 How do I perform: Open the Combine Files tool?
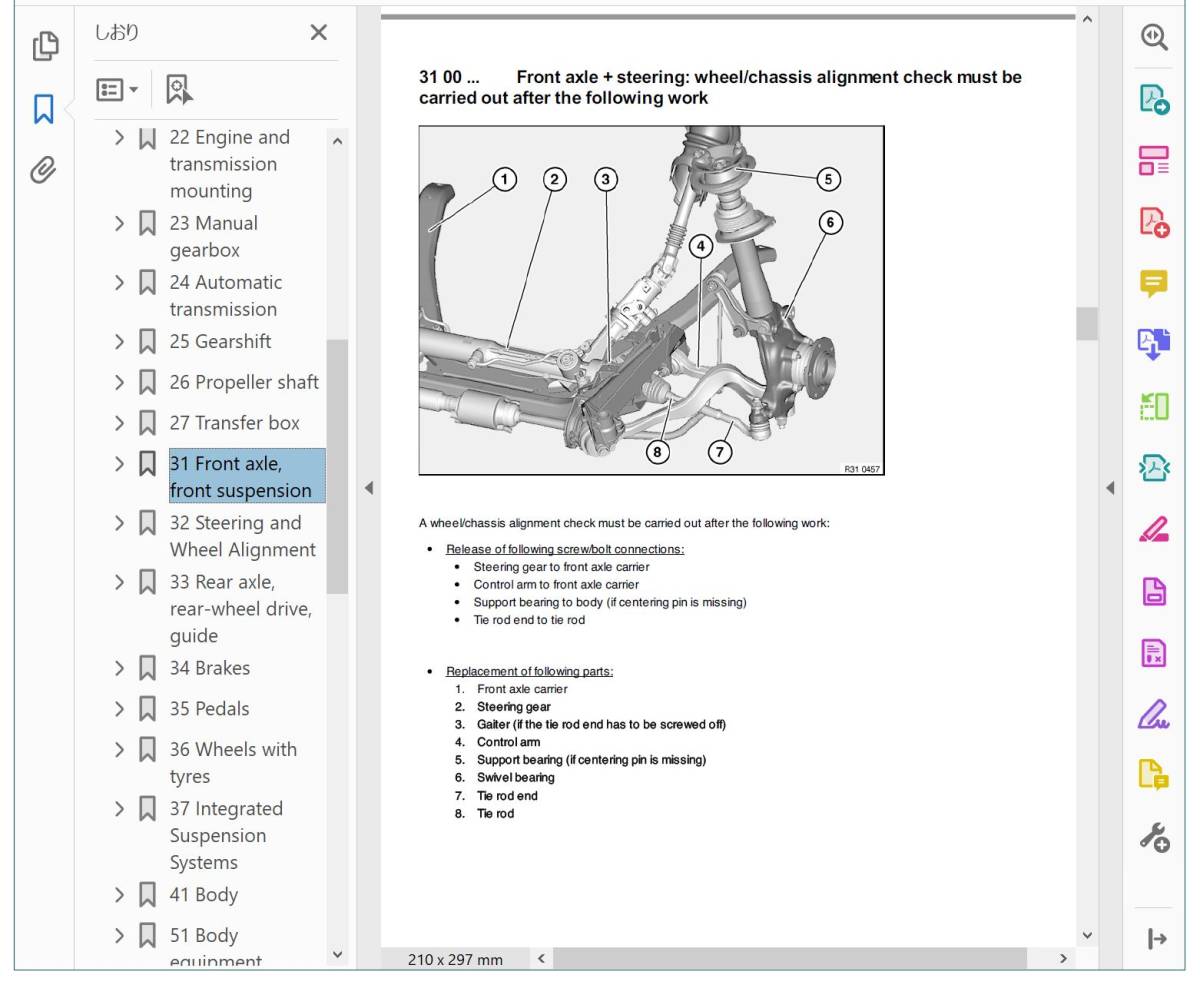[x=1154, y=344]
